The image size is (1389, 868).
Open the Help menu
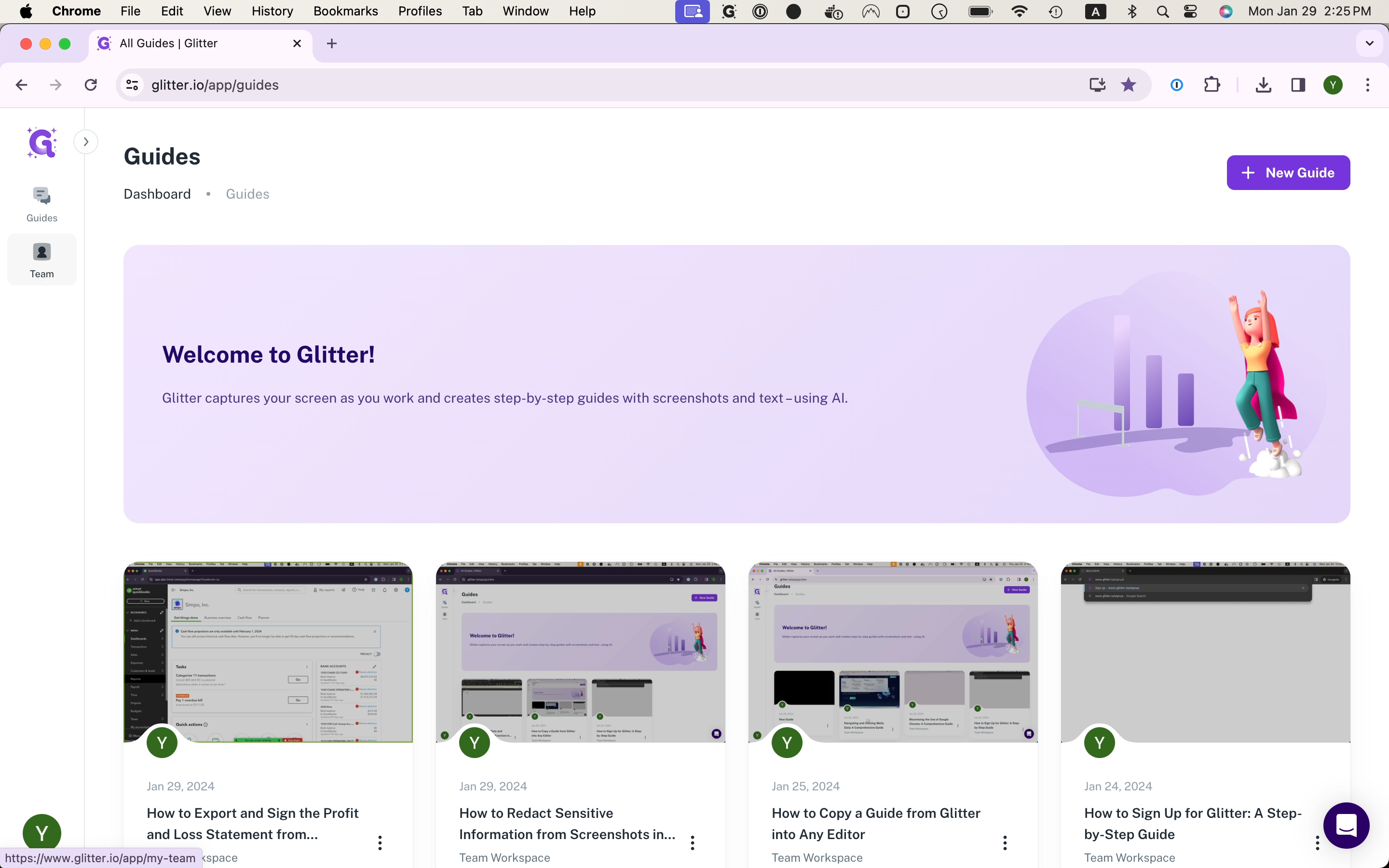(582, 12)
